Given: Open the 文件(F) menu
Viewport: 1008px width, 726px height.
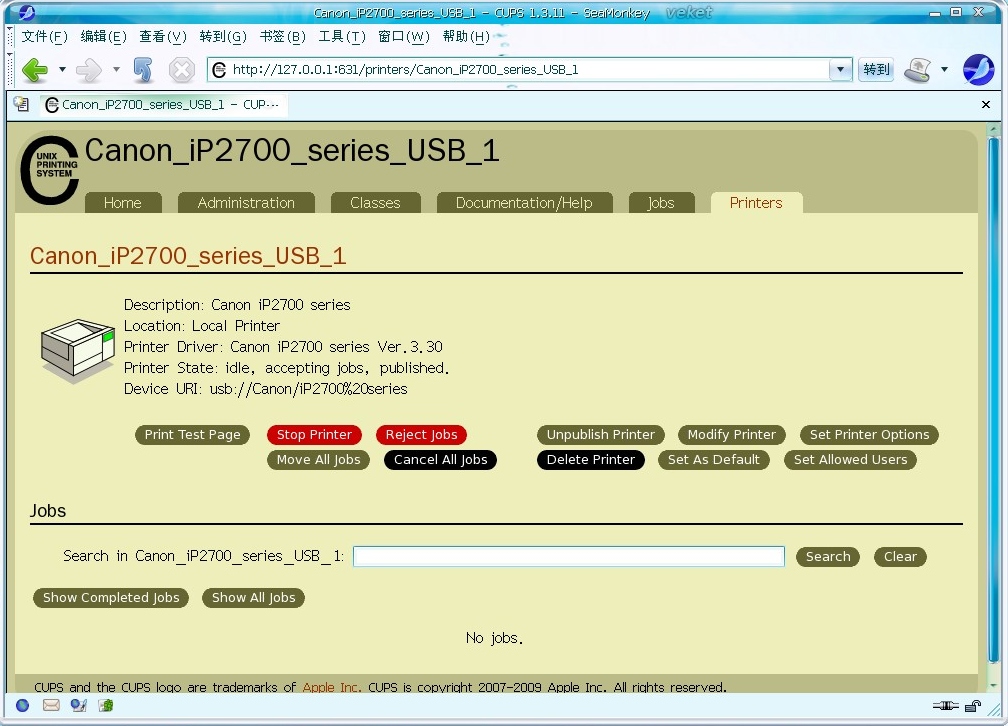Looking at the screenshot, I should [x=44, y=37].
